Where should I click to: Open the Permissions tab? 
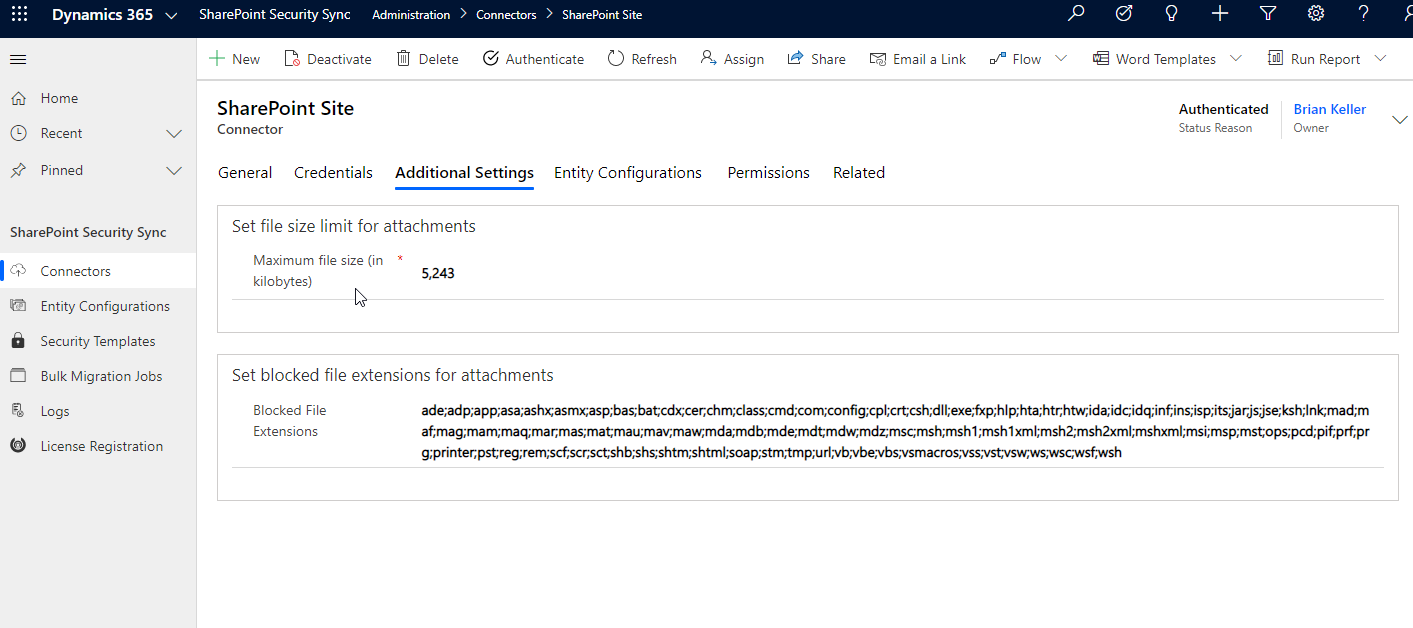point(768,173)
